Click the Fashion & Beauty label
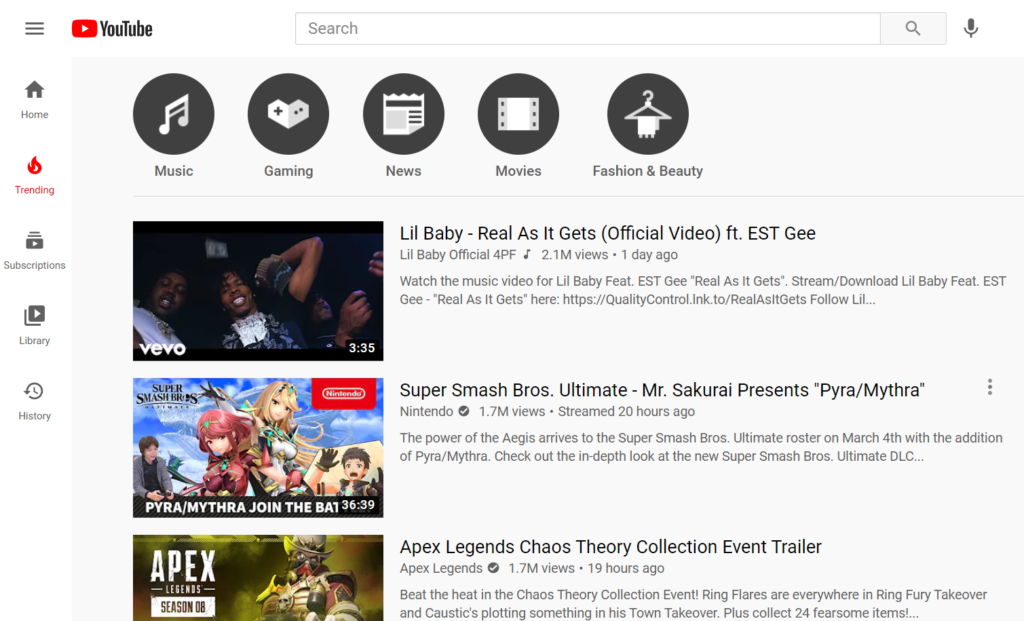 tap(648, 171)
